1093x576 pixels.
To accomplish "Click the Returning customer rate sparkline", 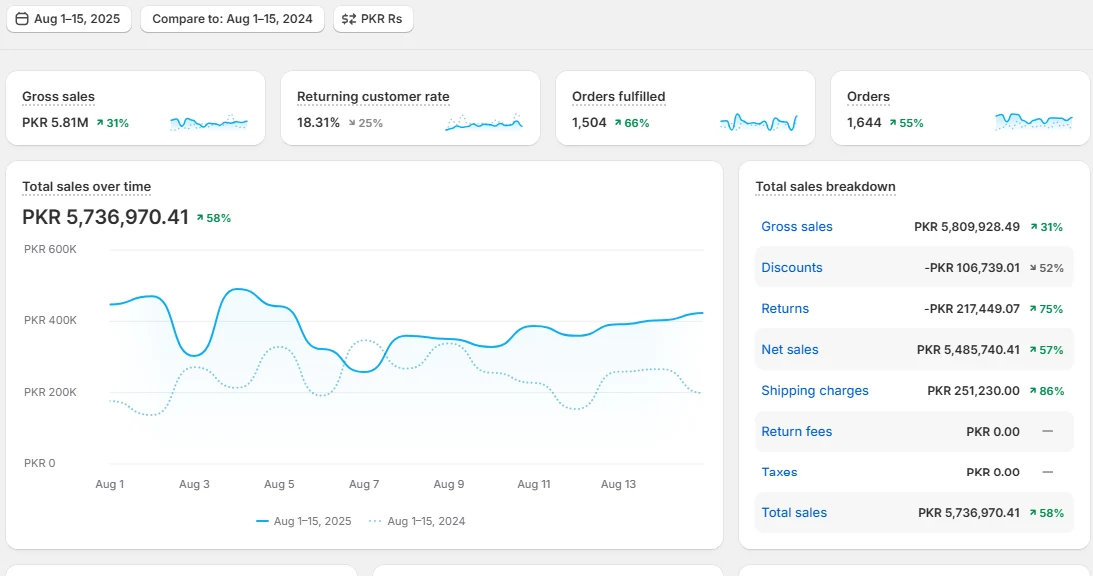I will pyautogui.click(x=484, y=123).
